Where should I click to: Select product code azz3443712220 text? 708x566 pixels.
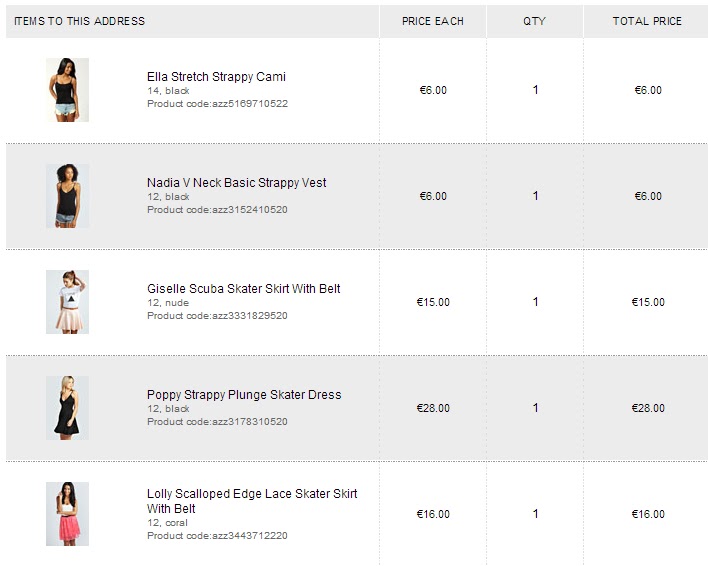(x=218, y=536)
